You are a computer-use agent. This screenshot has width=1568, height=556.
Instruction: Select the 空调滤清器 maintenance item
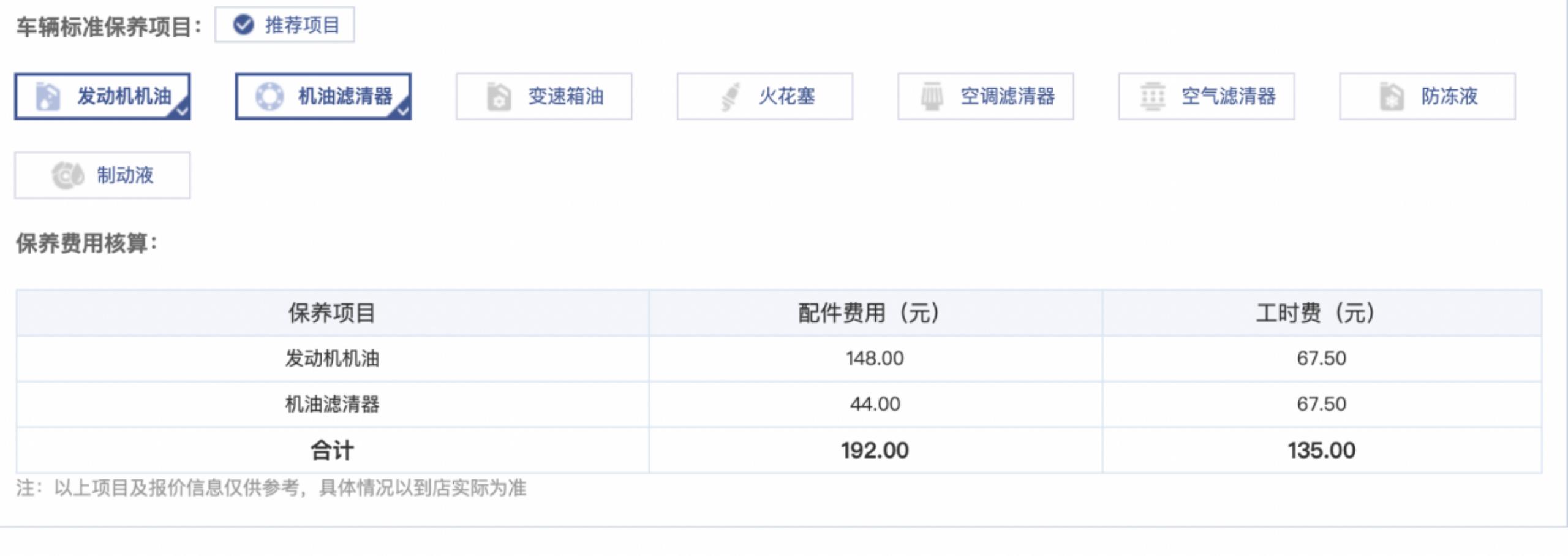click(x=986, y=96)
